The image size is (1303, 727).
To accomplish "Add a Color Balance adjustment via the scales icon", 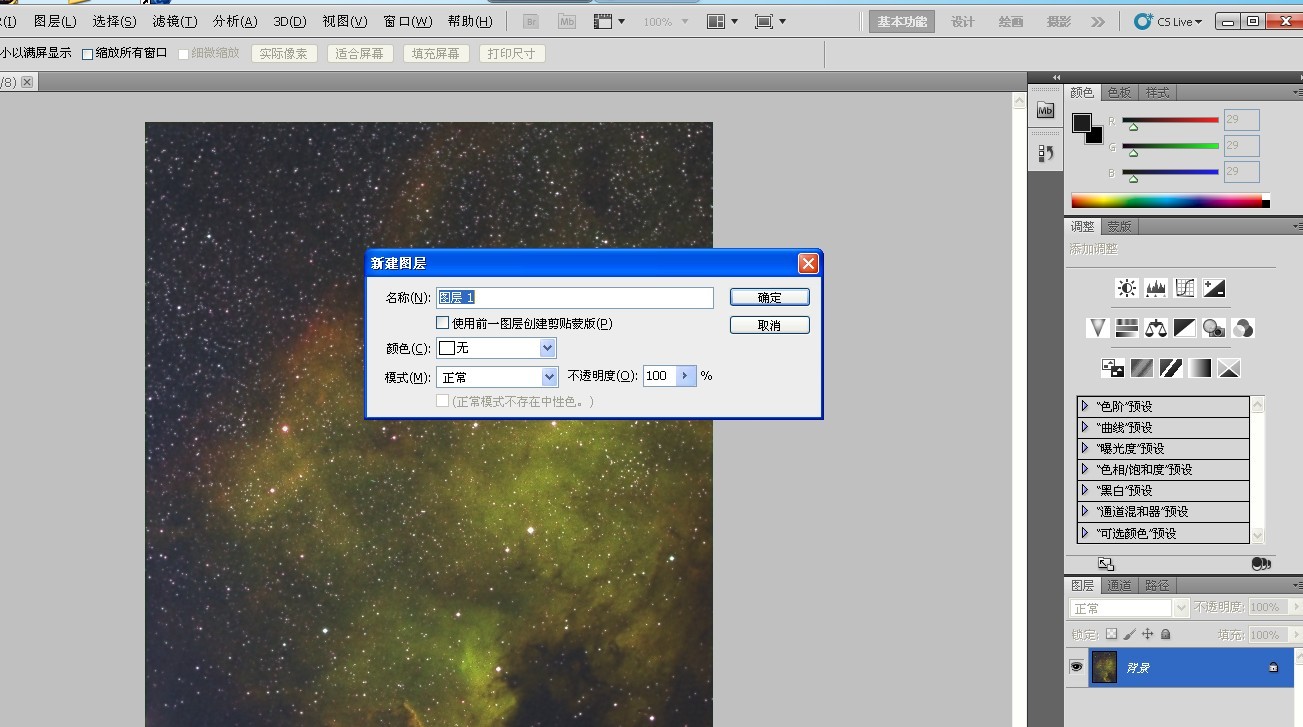I will (x=1156, y=327).
